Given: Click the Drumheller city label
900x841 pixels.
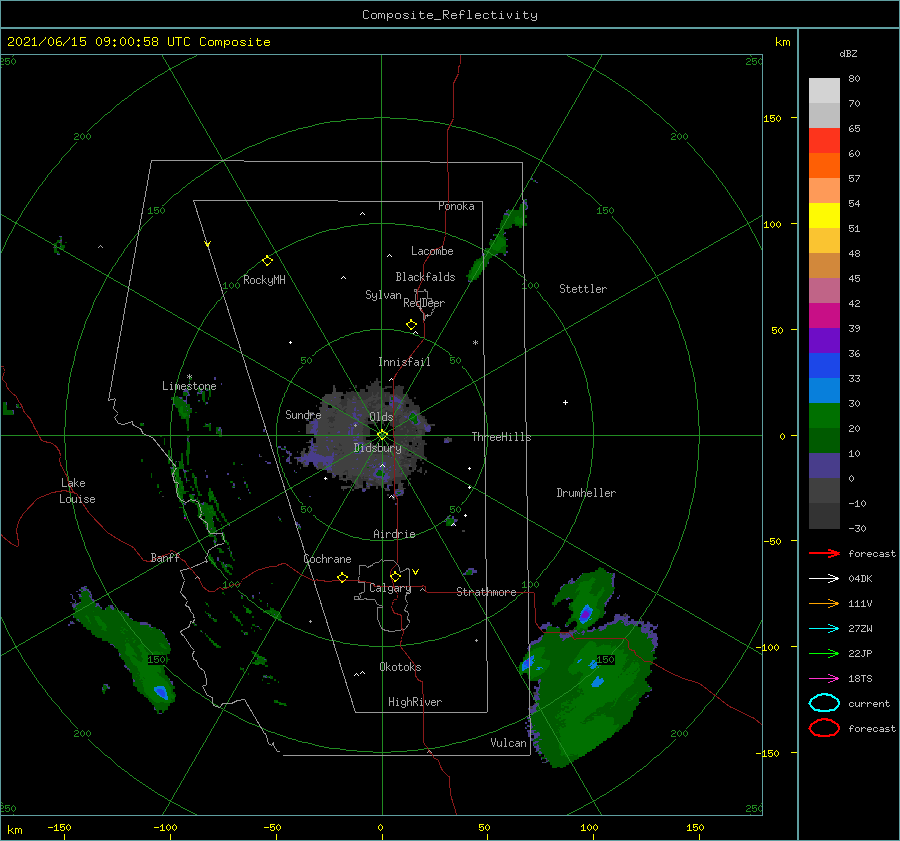Looking at the screenshot, I should [x=586, y=493].
